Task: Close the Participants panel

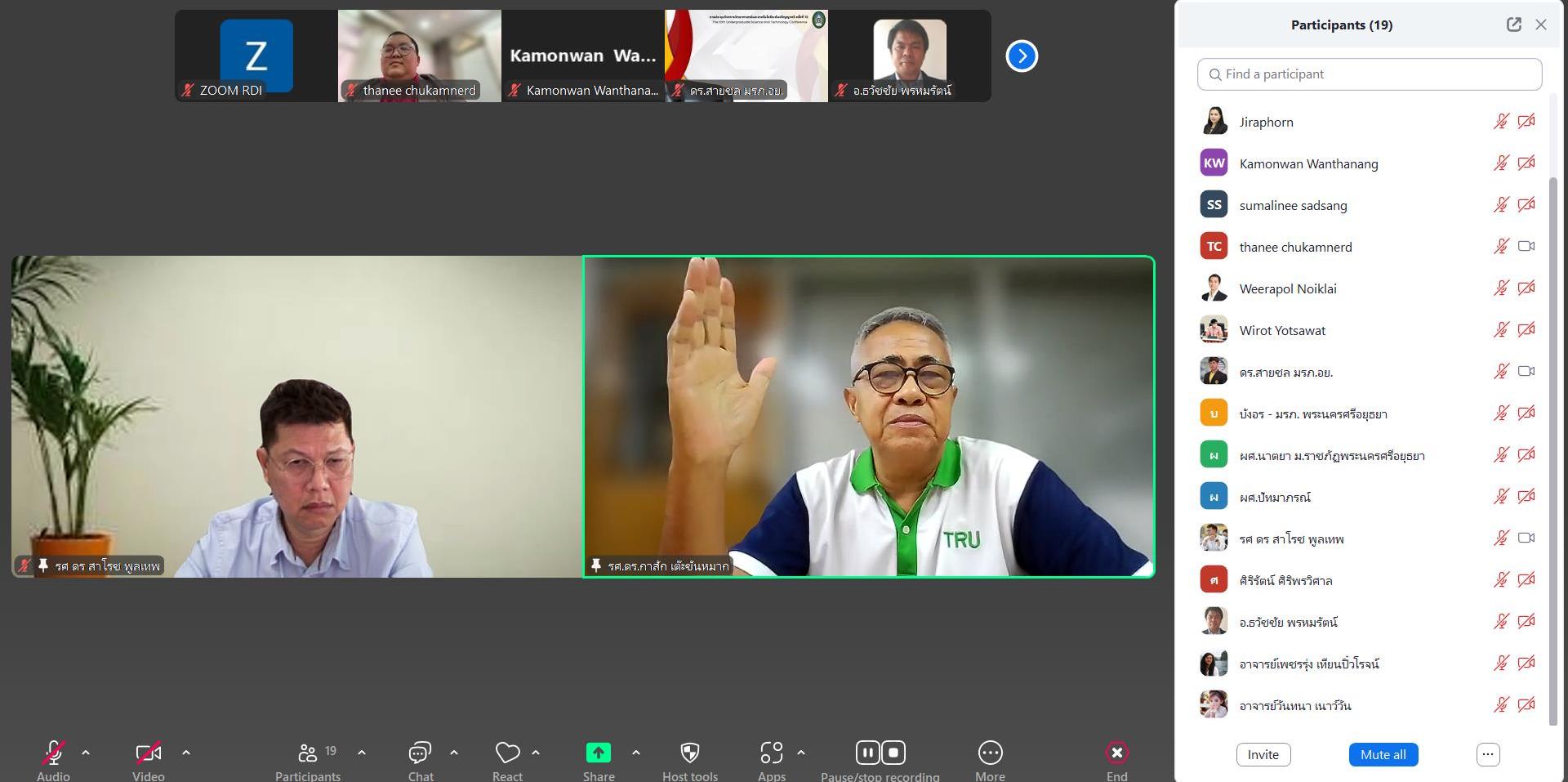Action: 1541,25
